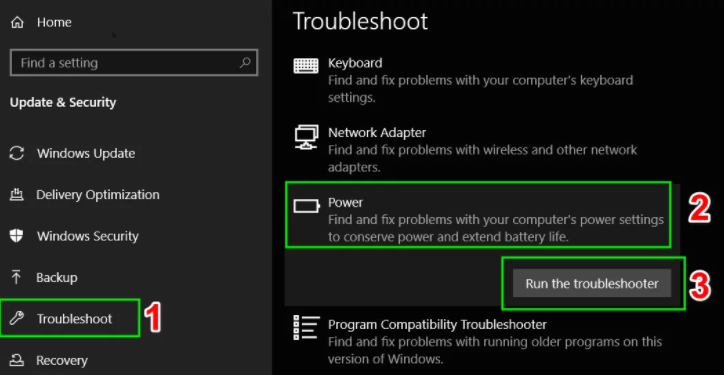Click the Program Compatibility list icon
The width and height of the screenshot is (724, 375).
[x=306, y=327]
